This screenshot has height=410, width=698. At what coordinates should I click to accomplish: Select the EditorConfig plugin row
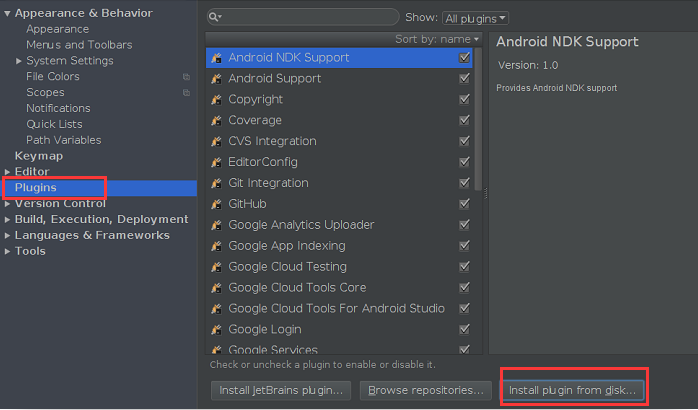tap(339, 162)
